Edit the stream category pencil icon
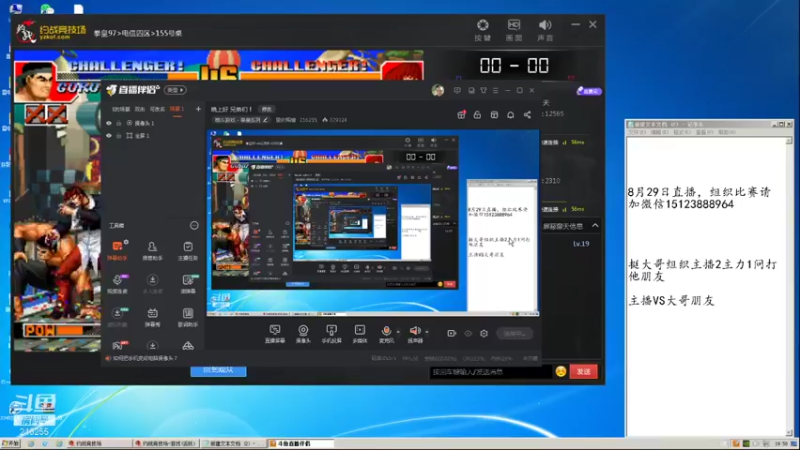Image resolution: width=800 pixels, height=450 pixels. (x=265, y=120)
